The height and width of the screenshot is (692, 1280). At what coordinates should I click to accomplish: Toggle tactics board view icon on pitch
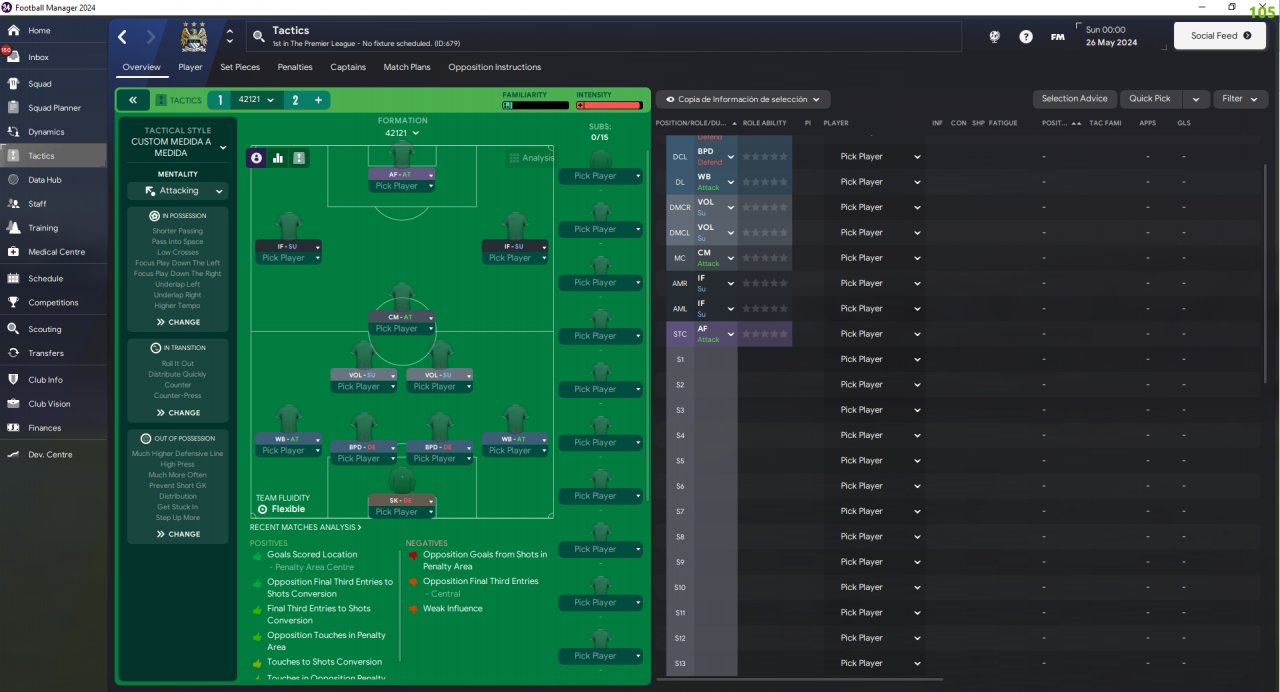[x=299, y=158]
